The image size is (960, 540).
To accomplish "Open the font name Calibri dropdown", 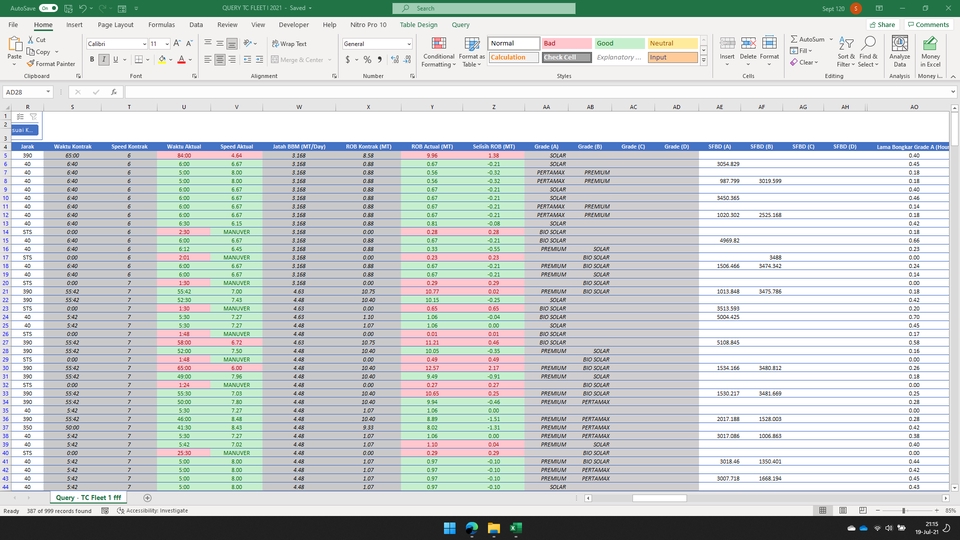I will 144,44.
